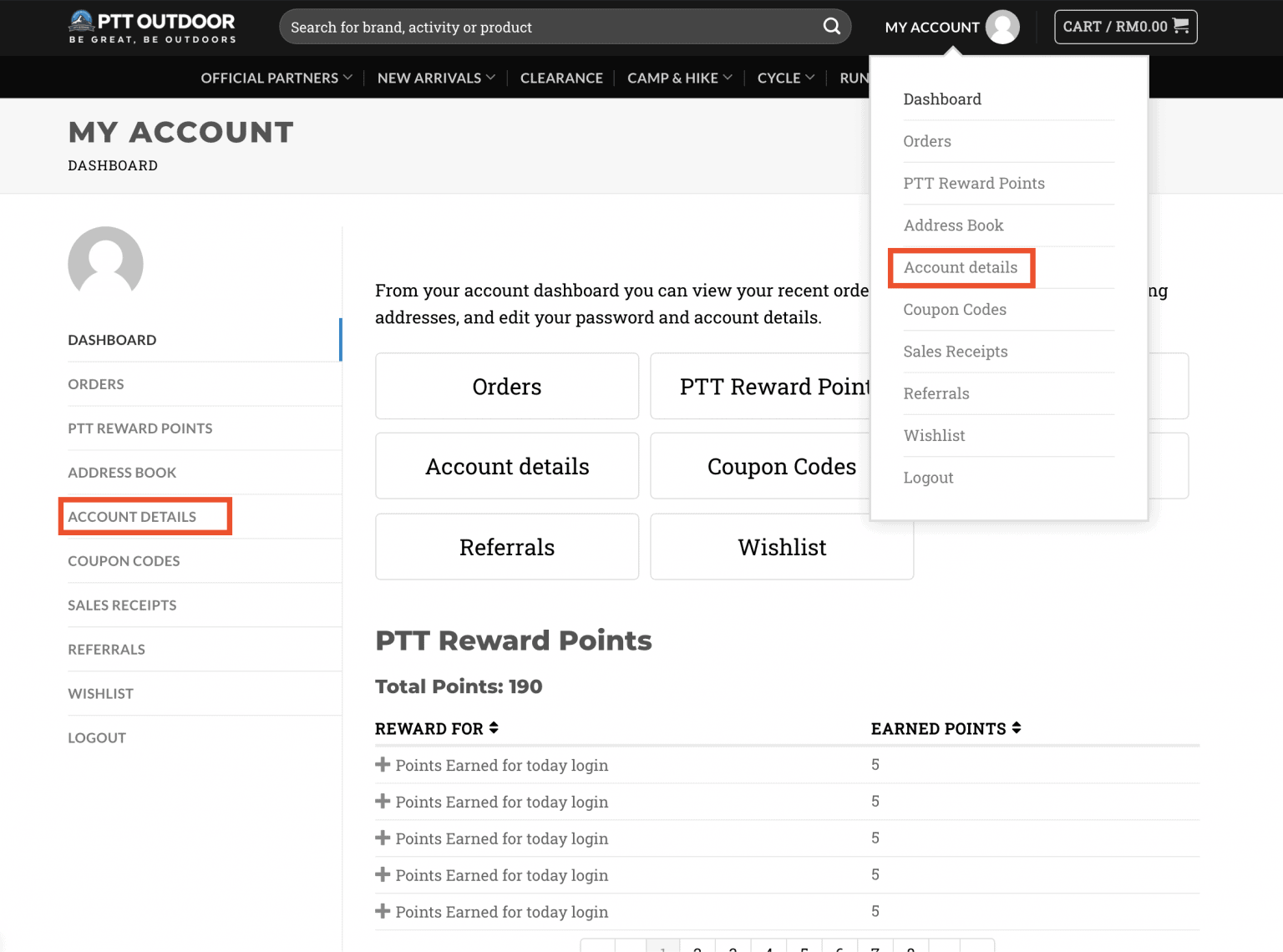Click the PTT Outdoor logo
1283x952 pixels.
coord(152,27)
